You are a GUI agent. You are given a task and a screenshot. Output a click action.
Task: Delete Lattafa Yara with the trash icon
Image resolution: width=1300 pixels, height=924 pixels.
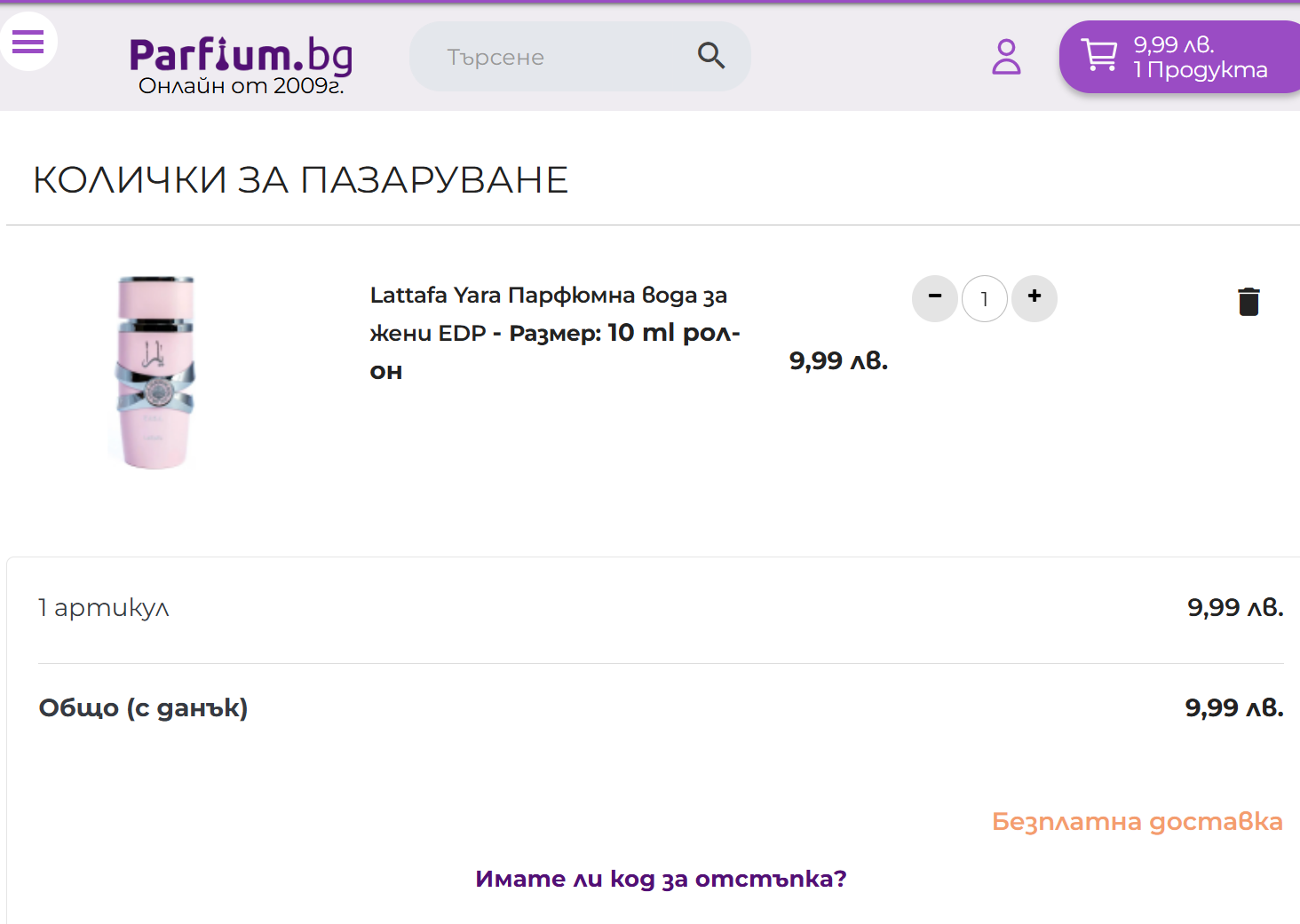pos(1248,302)
